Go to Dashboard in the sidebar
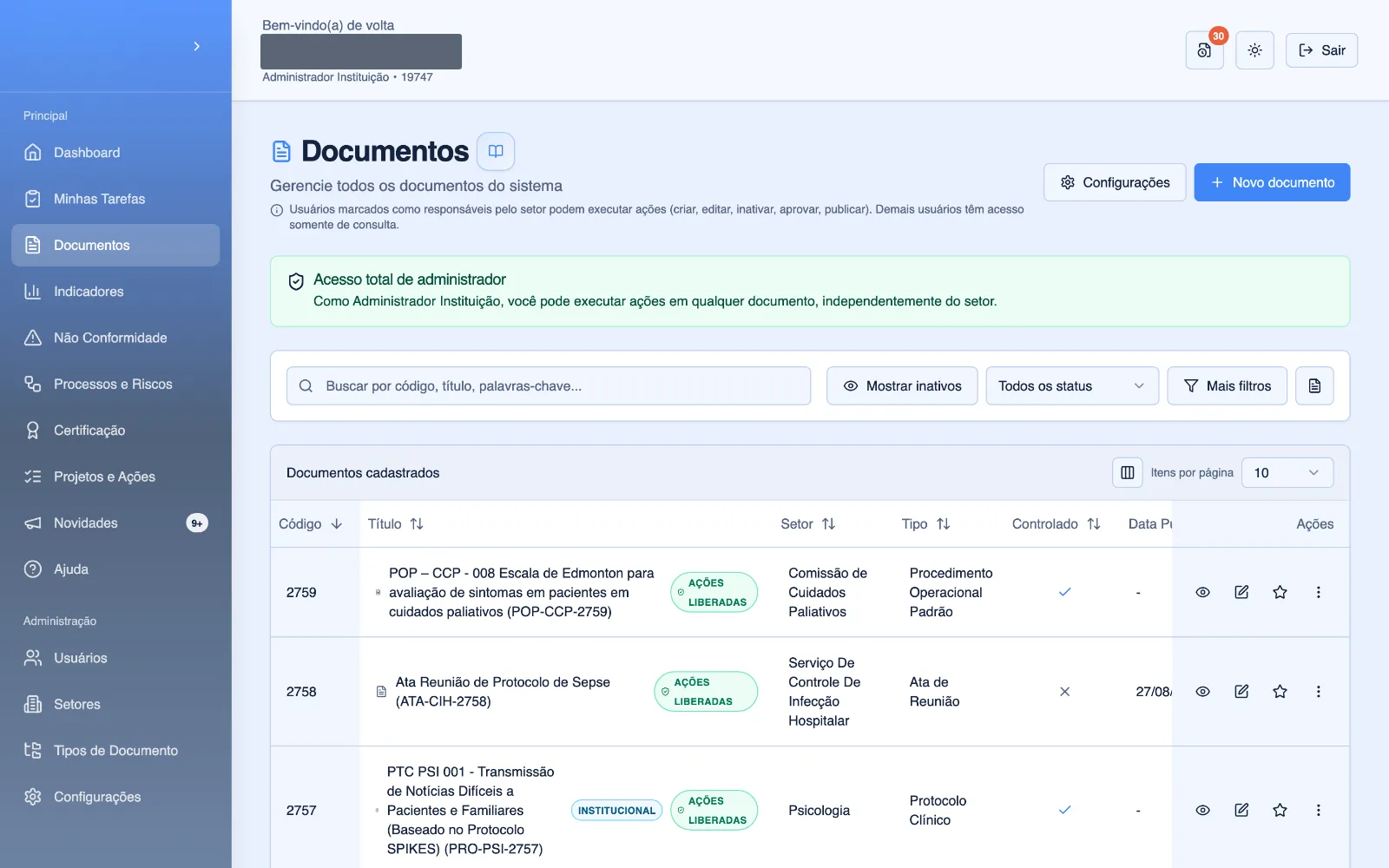Viewport: 1389px width, 868px height. point(115,153)
